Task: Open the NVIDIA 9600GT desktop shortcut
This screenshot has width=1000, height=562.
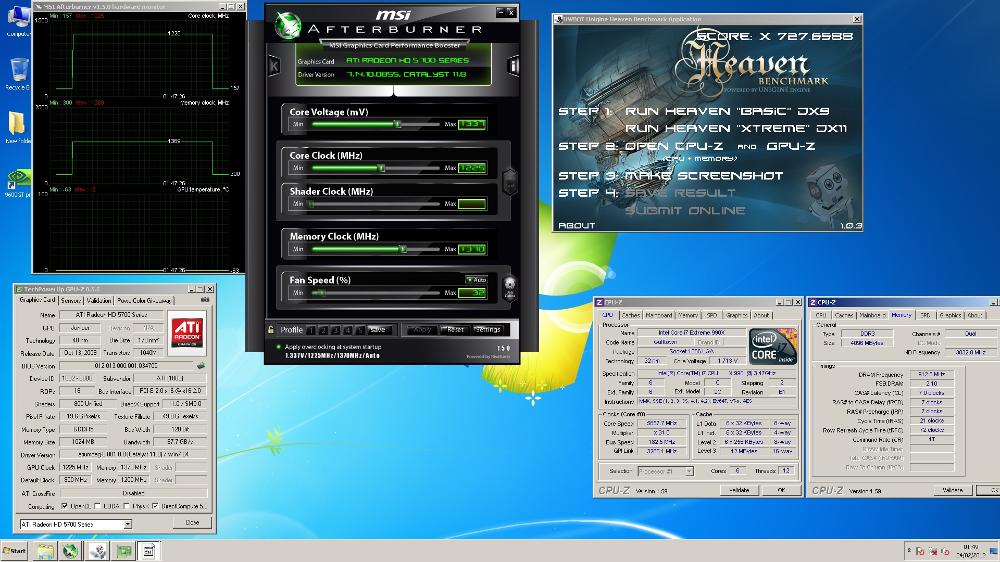Action: tap(18, 184)
